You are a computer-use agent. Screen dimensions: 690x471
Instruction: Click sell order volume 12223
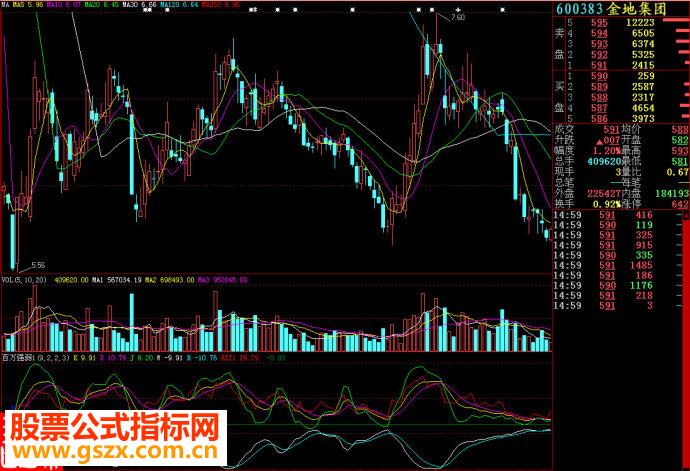point(640,22)
